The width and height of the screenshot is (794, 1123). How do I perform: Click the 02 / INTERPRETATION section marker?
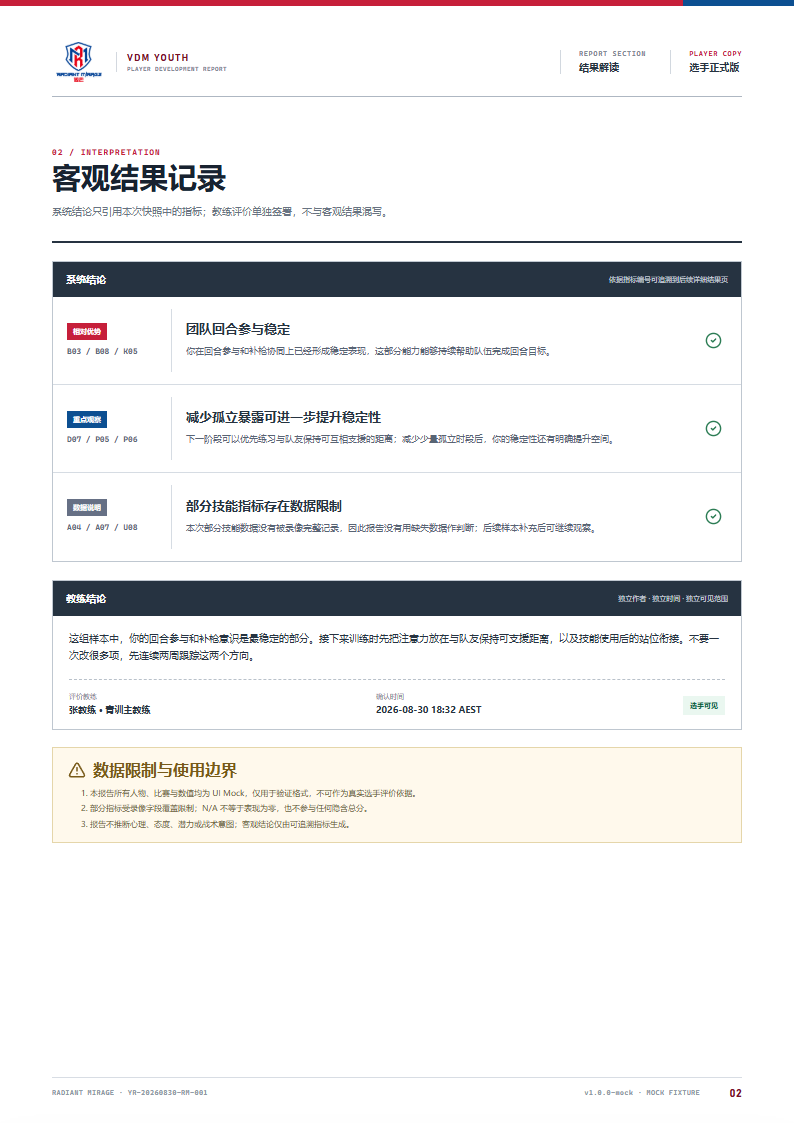tap(106, 153)
